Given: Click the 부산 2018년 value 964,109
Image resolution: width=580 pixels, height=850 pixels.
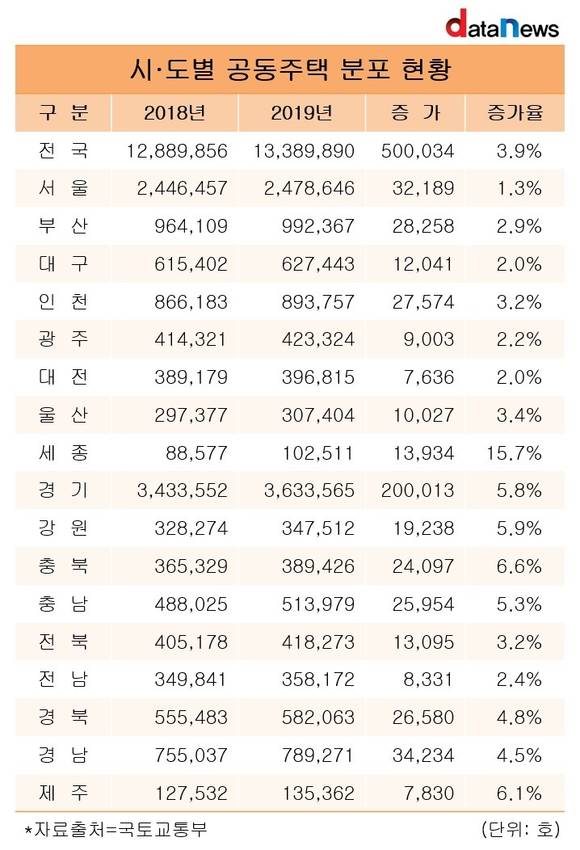Looking at the screenshot, I should point(191,226).
